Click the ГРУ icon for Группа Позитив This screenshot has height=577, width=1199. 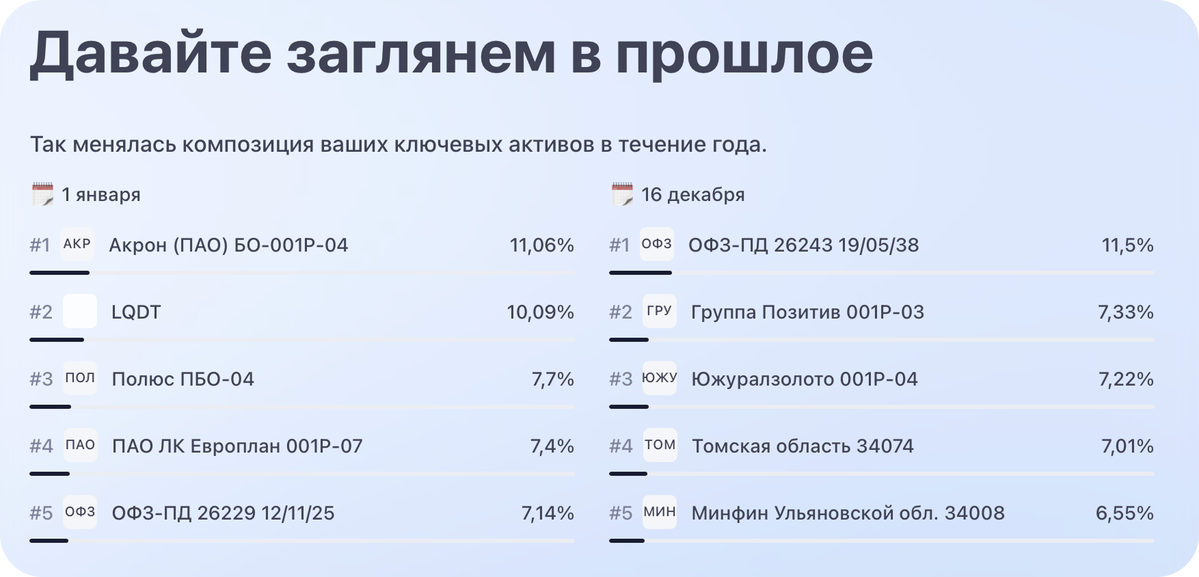pyautogui.click(x=659, y=312)
